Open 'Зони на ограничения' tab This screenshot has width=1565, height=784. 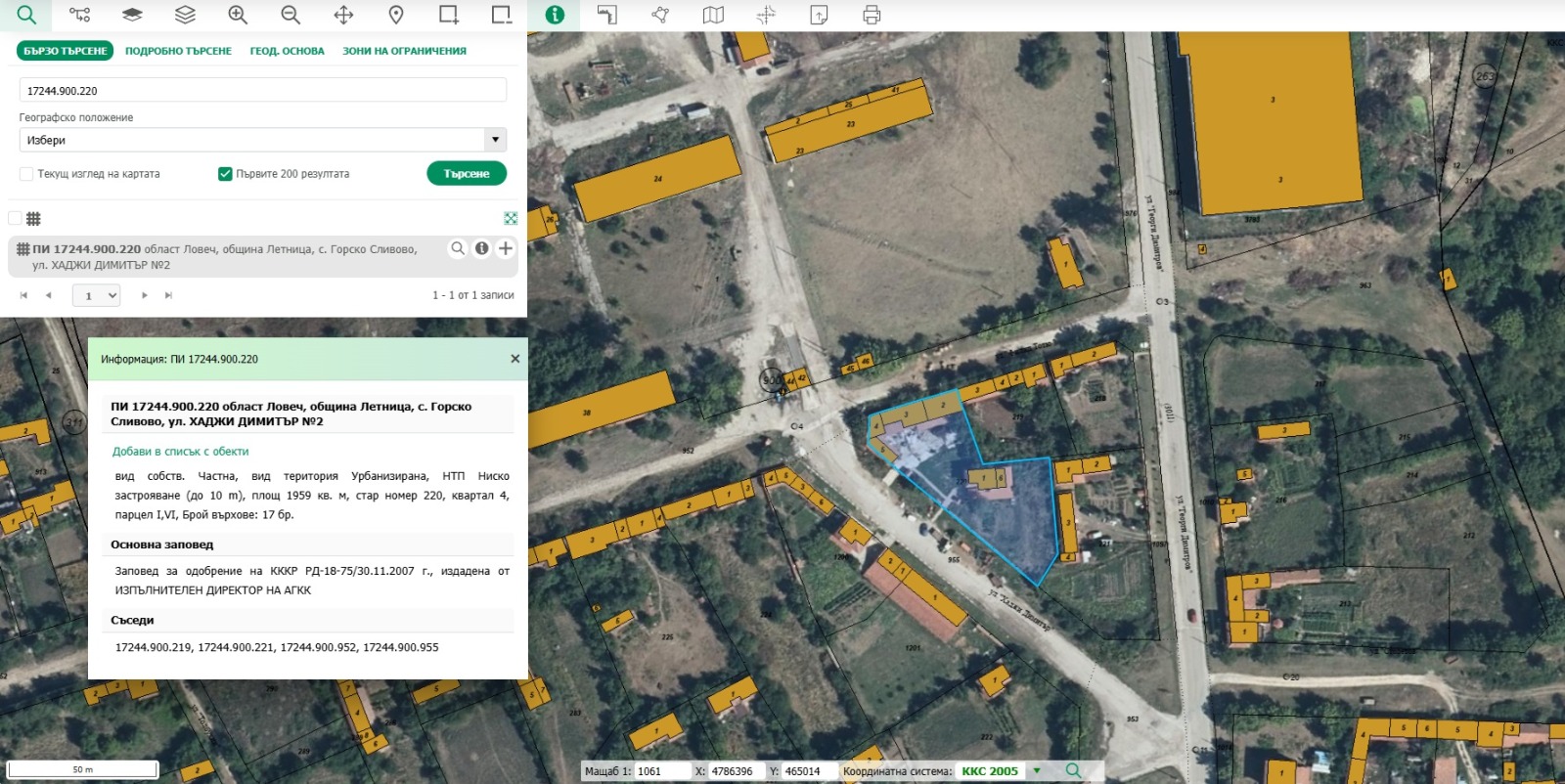point(404,51)
